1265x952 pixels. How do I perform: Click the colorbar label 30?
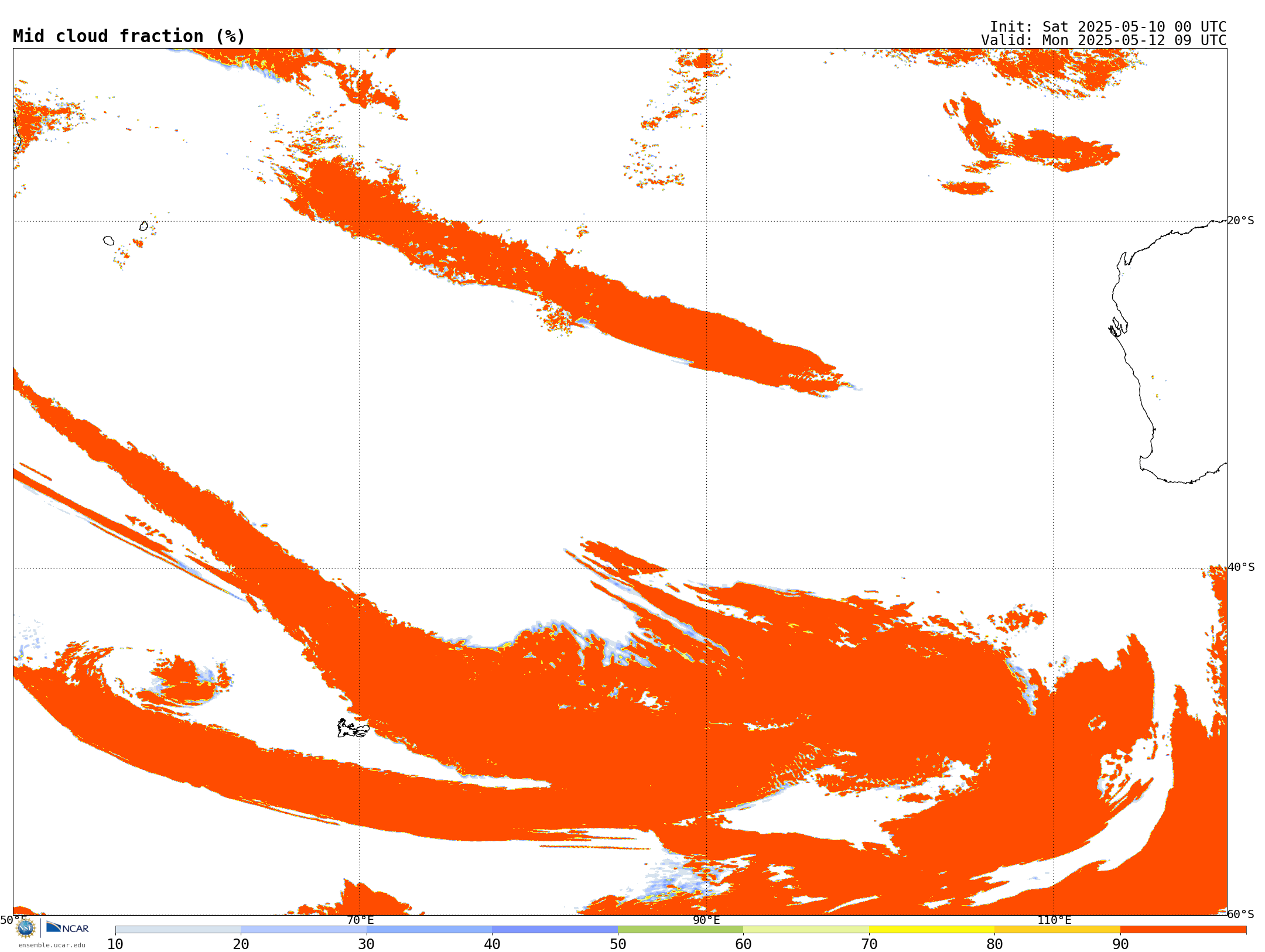click(x=367, y=944)
